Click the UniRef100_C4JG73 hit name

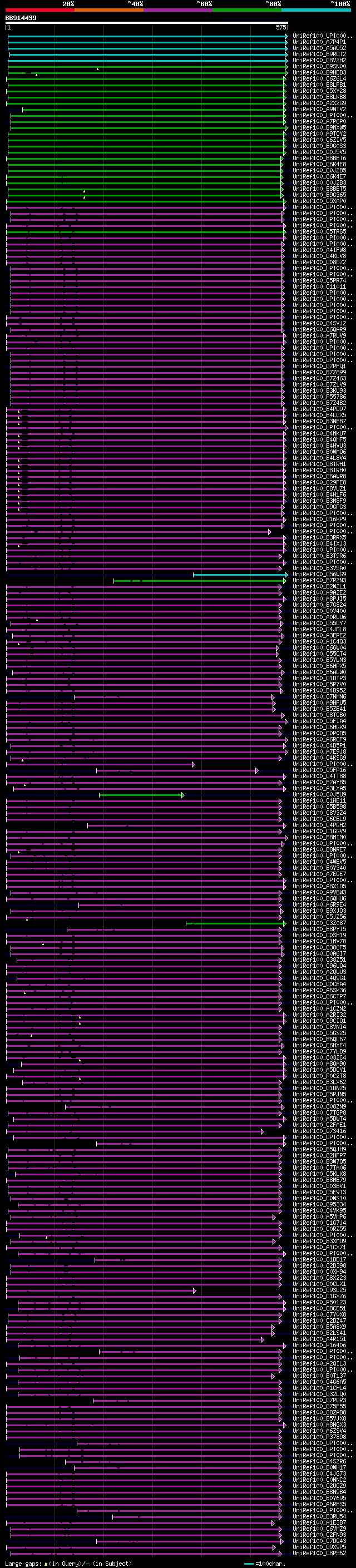pyautogui.click(x=319, y=1473)
